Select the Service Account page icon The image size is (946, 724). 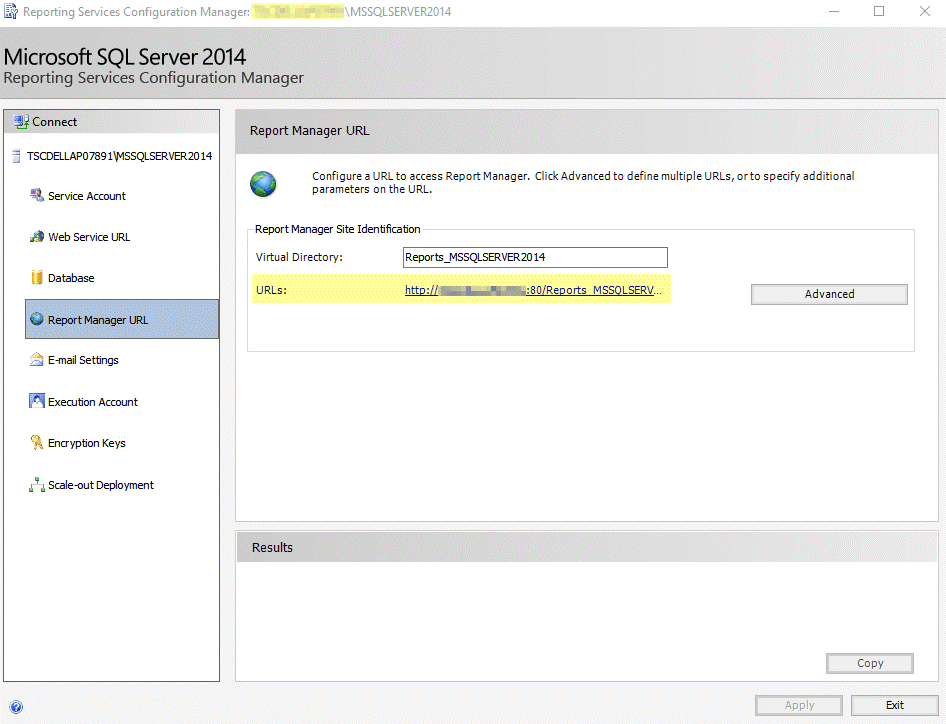tap(37, 196)
